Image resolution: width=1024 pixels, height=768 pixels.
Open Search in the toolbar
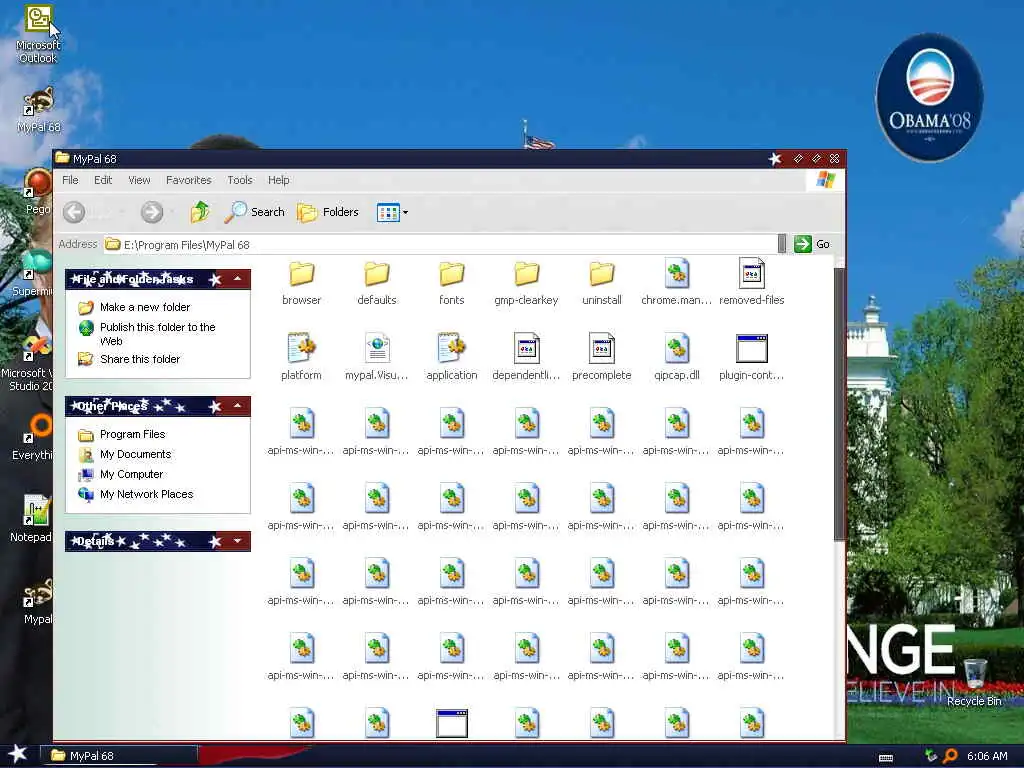255,212
